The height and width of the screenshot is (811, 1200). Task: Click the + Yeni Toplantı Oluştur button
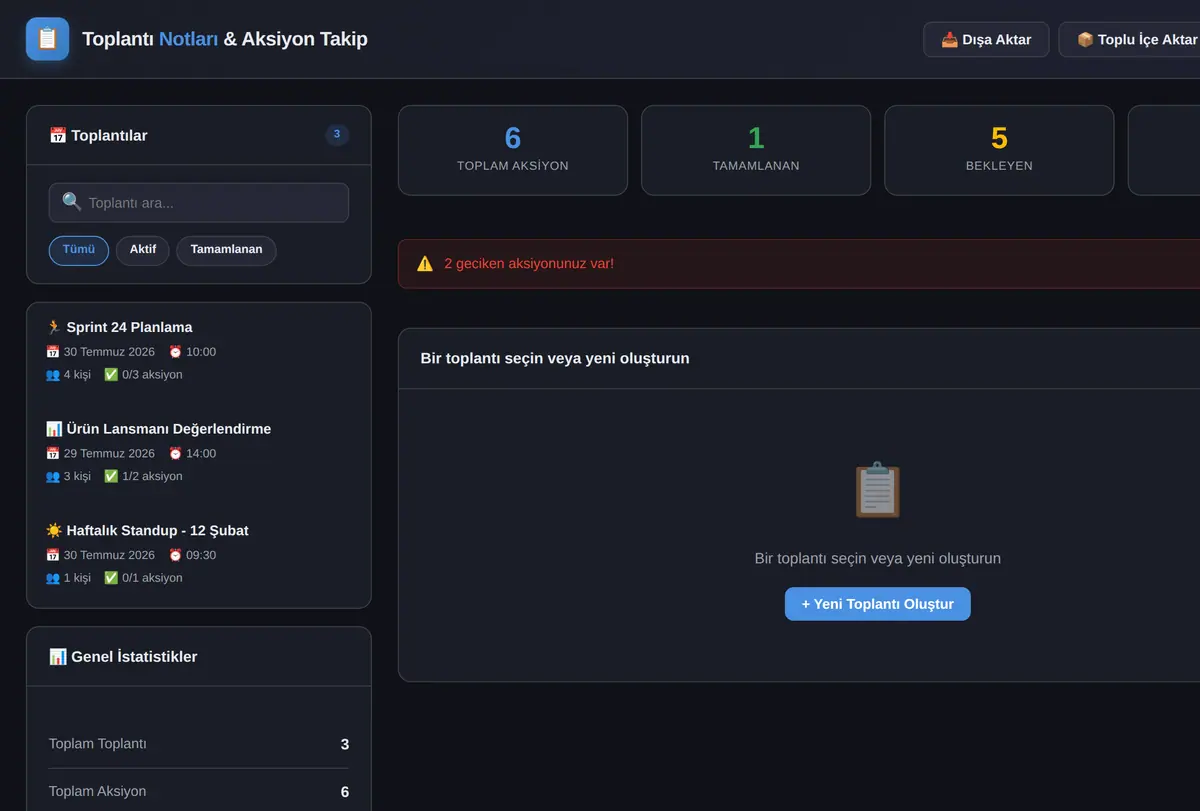point(877,604)
